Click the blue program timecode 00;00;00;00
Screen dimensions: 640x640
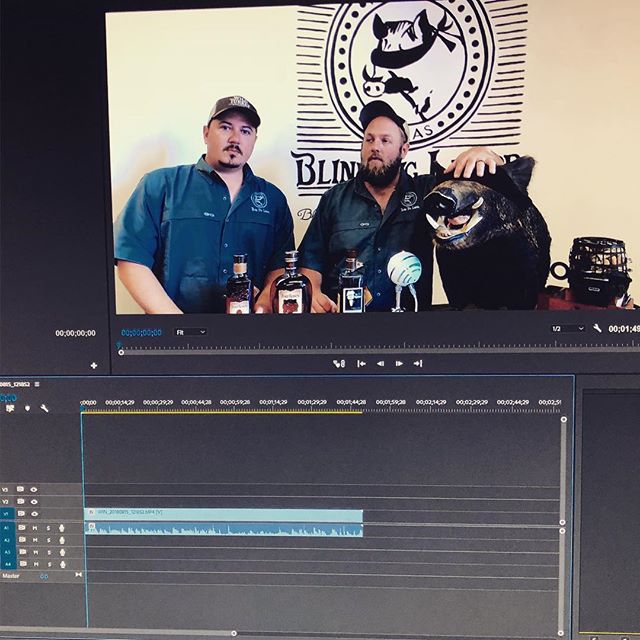[x=141, y=333]
